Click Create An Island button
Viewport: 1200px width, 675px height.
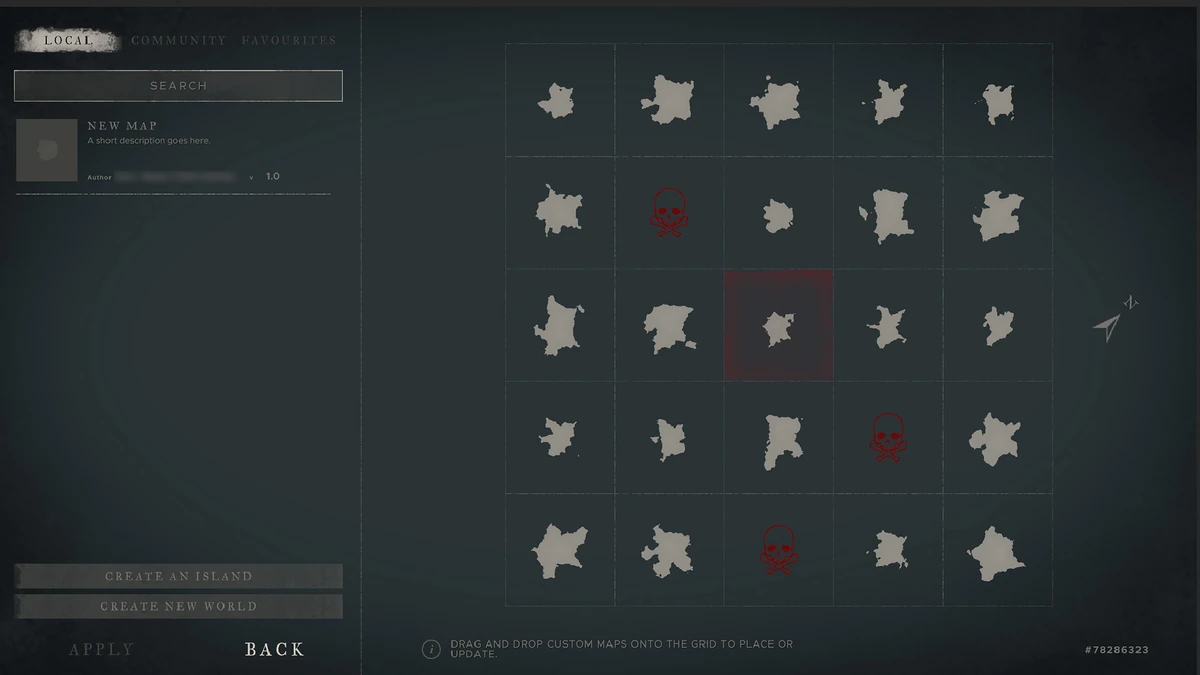[178, 576]
